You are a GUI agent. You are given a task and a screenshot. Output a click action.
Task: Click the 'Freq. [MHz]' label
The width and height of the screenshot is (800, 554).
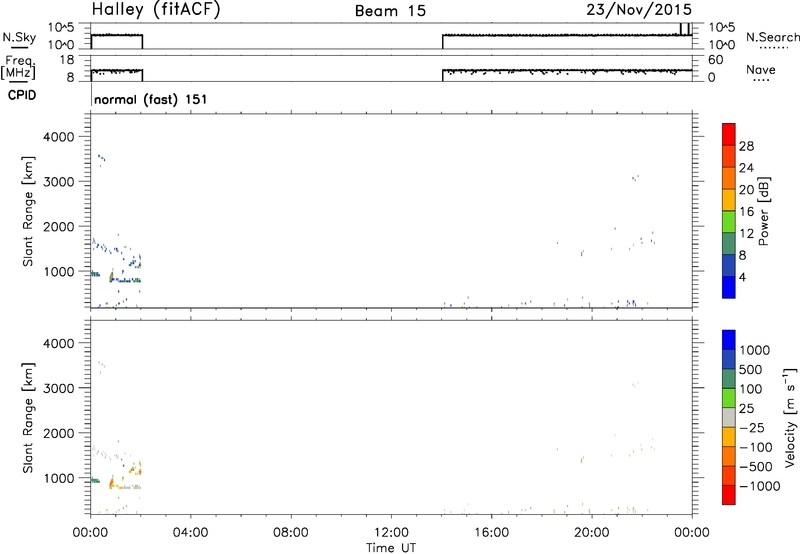pyautogui.click(x=18, y=68)
